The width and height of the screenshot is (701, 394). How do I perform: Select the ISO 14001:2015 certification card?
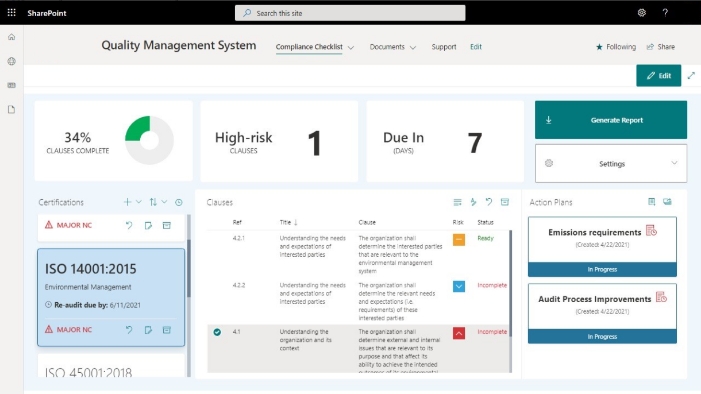(x=111, y=297)
